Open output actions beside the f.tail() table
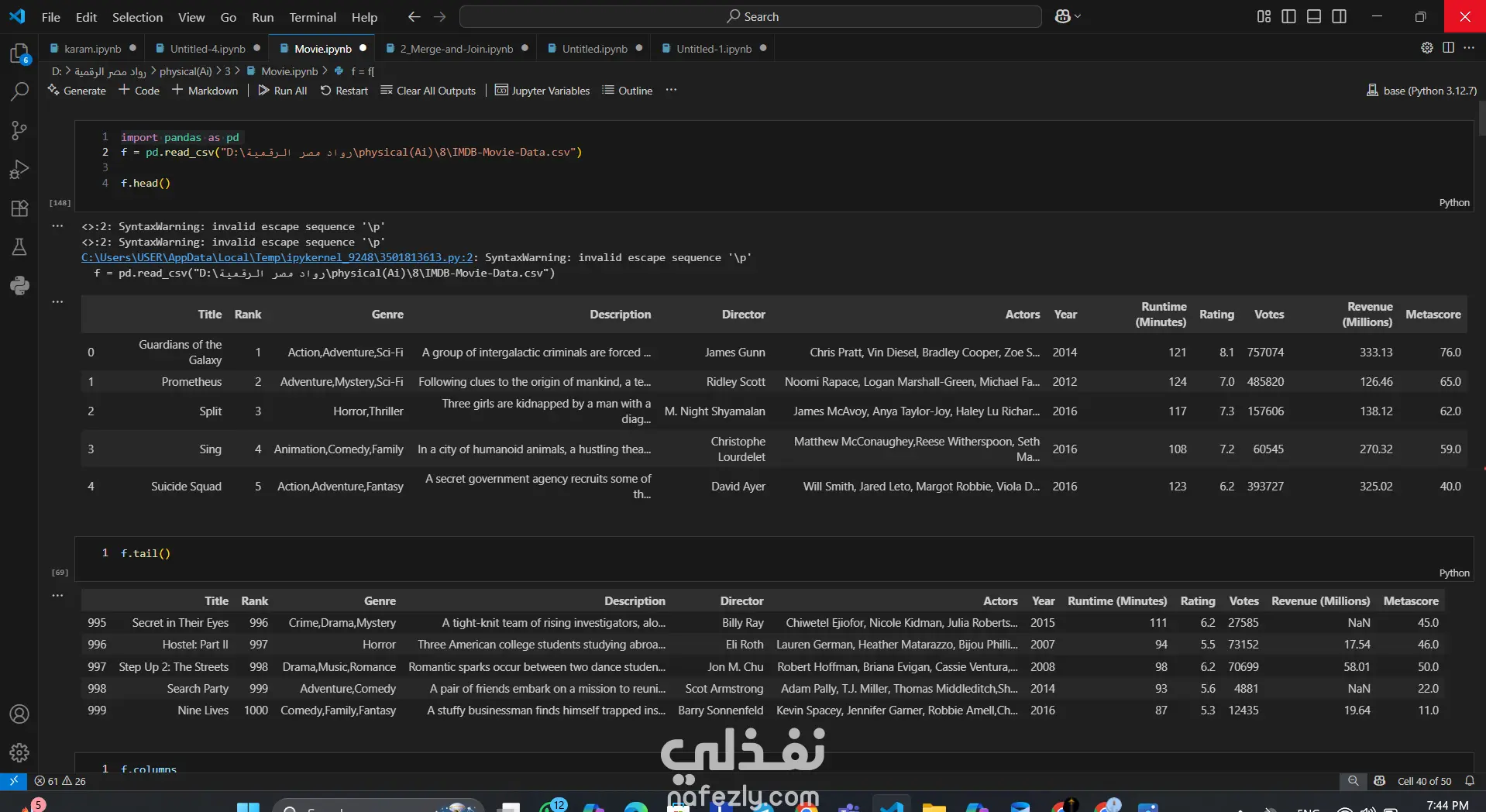The height and width of the screenshot is (812, 1486). [57, 595]
